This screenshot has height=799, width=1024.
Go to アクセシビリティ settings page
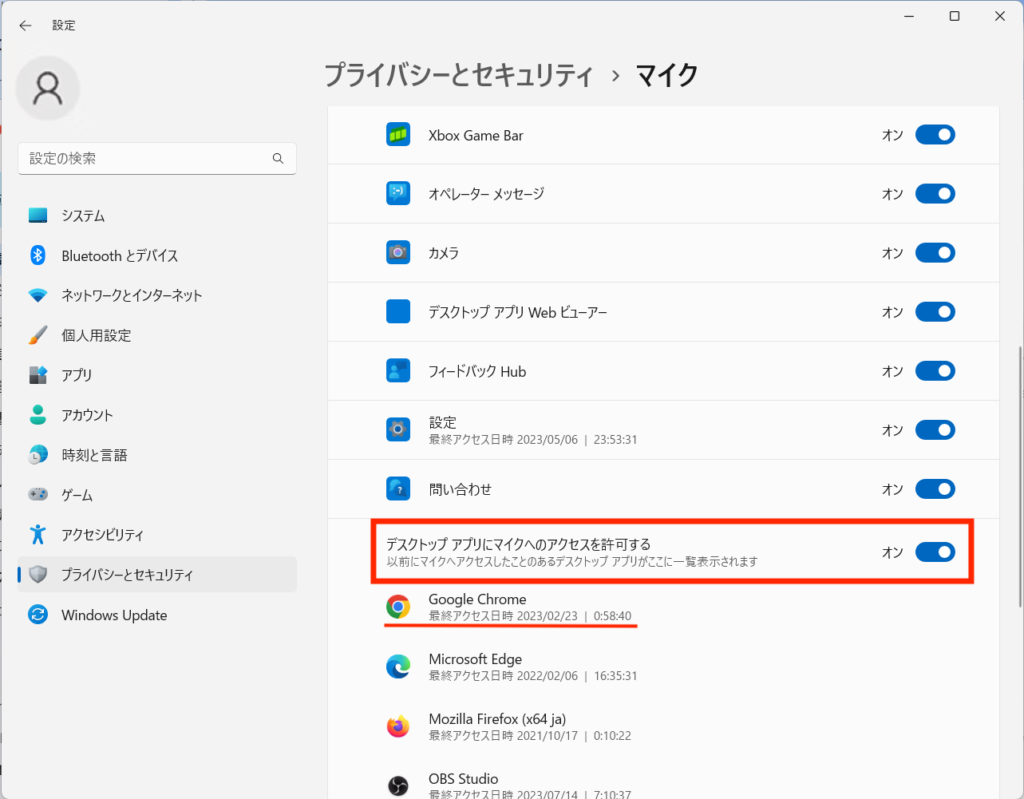click(102, 535)
